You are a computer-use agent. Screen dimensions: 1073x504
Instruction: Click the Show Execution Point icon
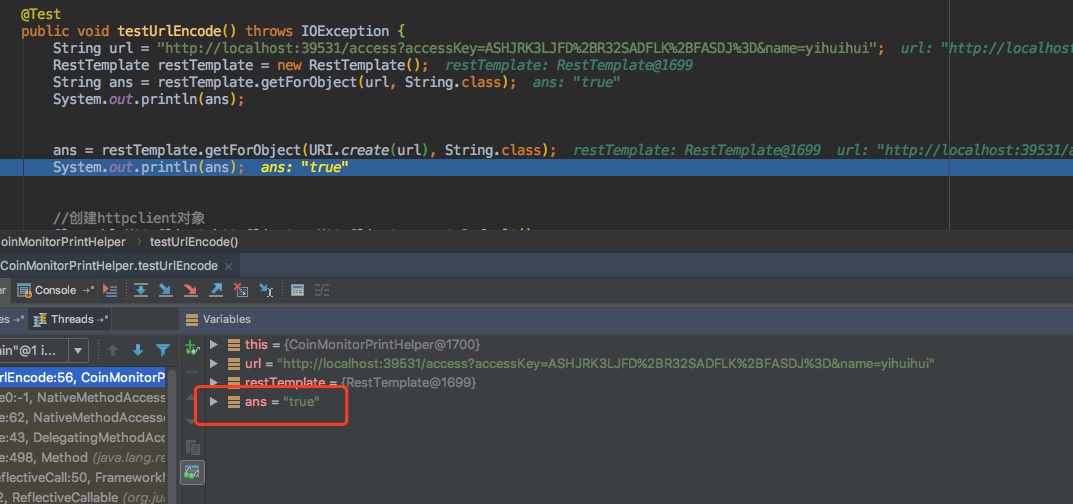pyautogui.click(x=111, y=290)
